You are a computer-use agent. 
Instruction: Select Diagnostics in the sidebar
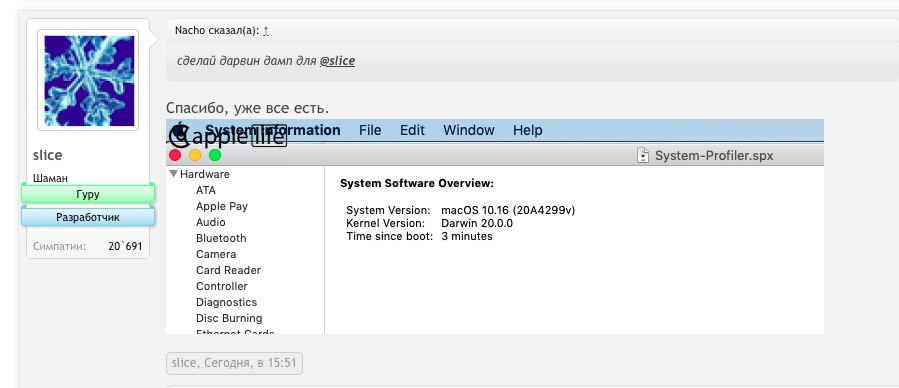pos(226,302)
